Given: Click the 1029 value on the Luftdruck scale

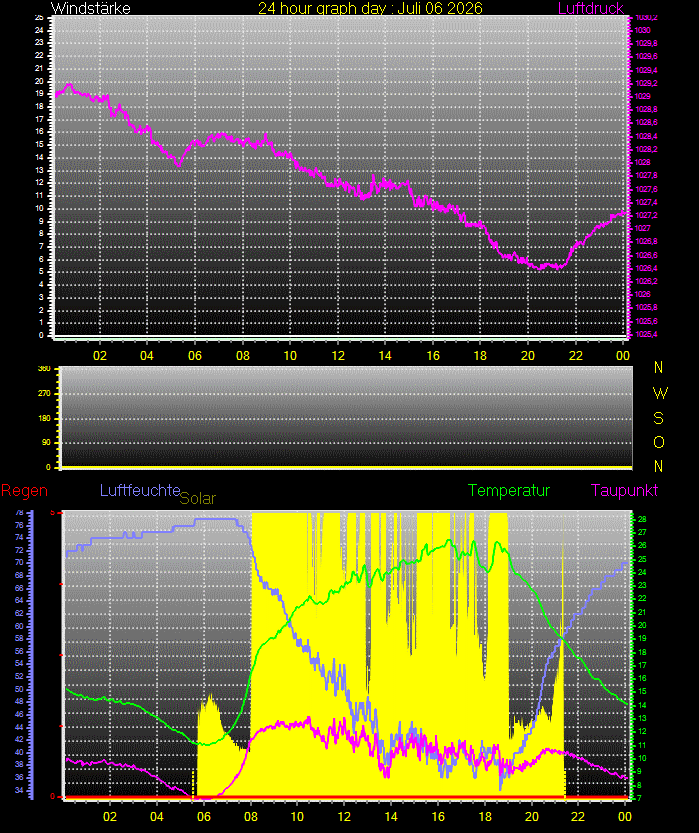Looking at the screenshot, I should [x=643, y=96].
